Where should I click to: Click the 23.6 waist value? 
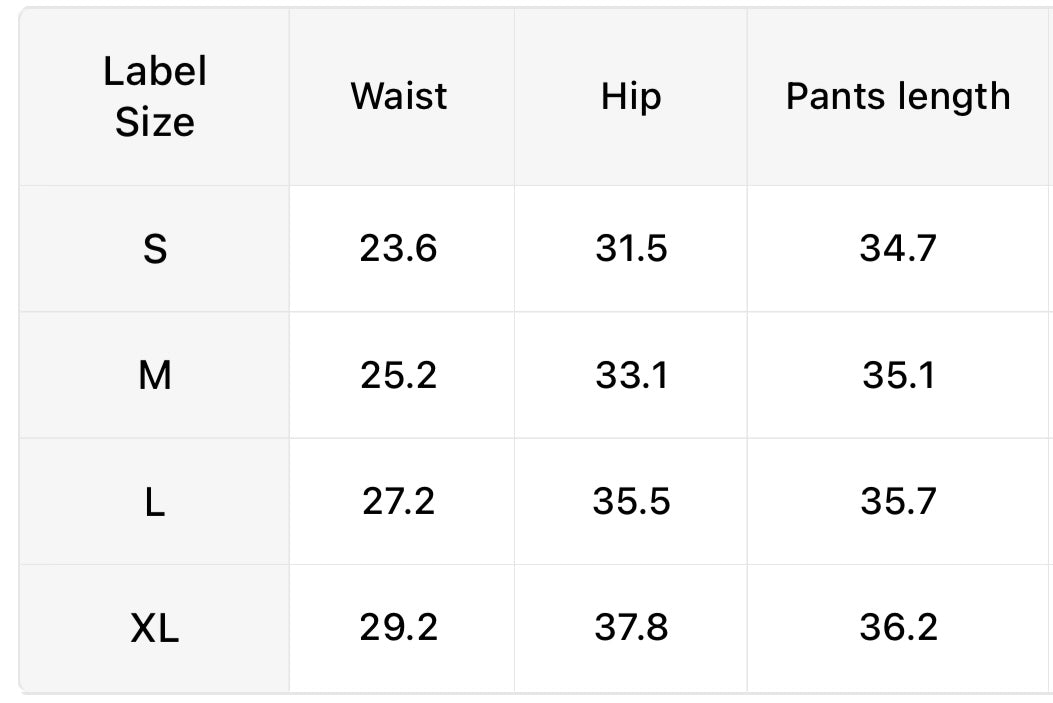coord(399,248)
